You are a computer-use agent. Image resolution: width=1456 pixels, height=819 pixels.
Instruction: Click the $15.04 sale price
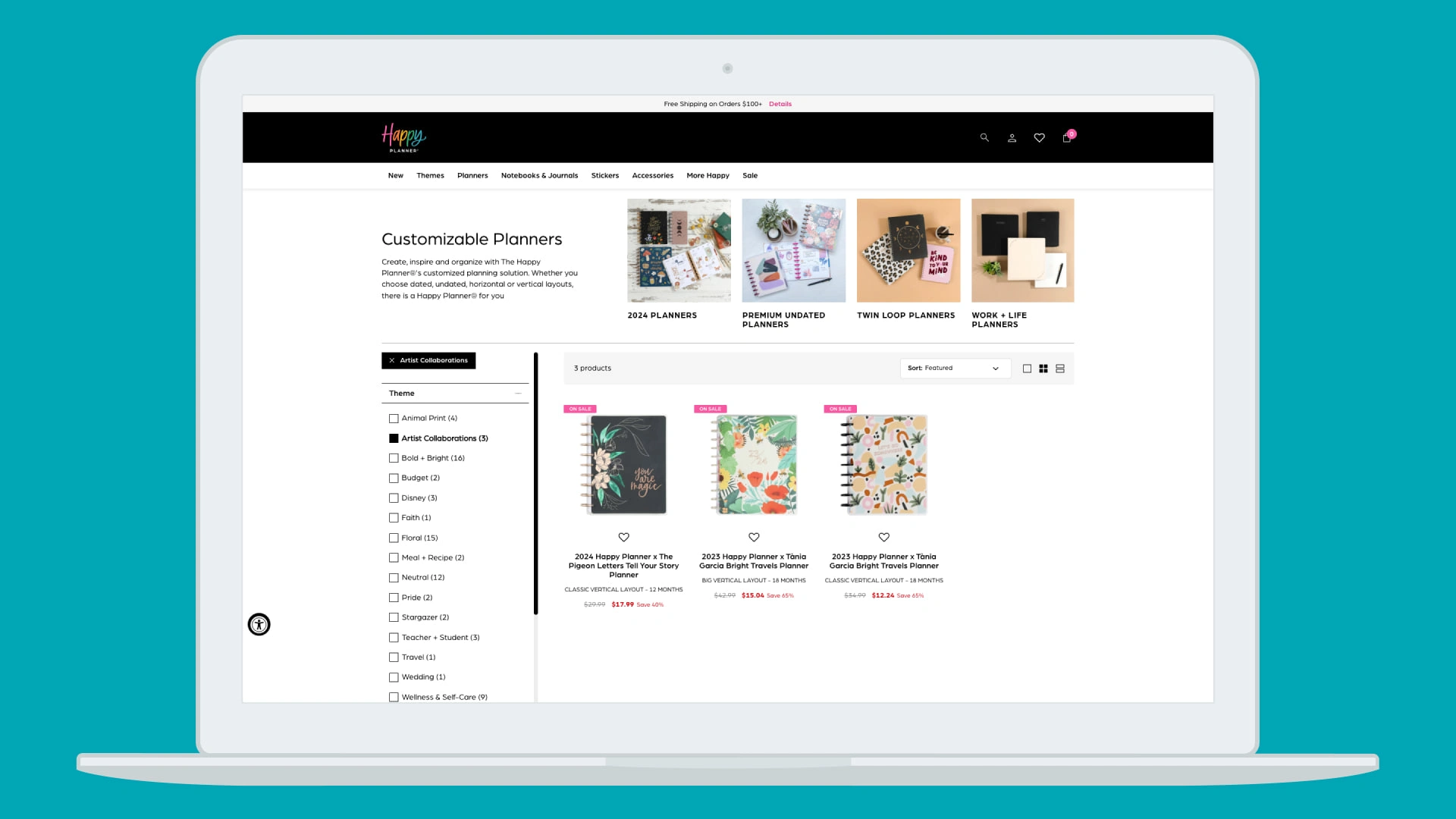[753, 595]
